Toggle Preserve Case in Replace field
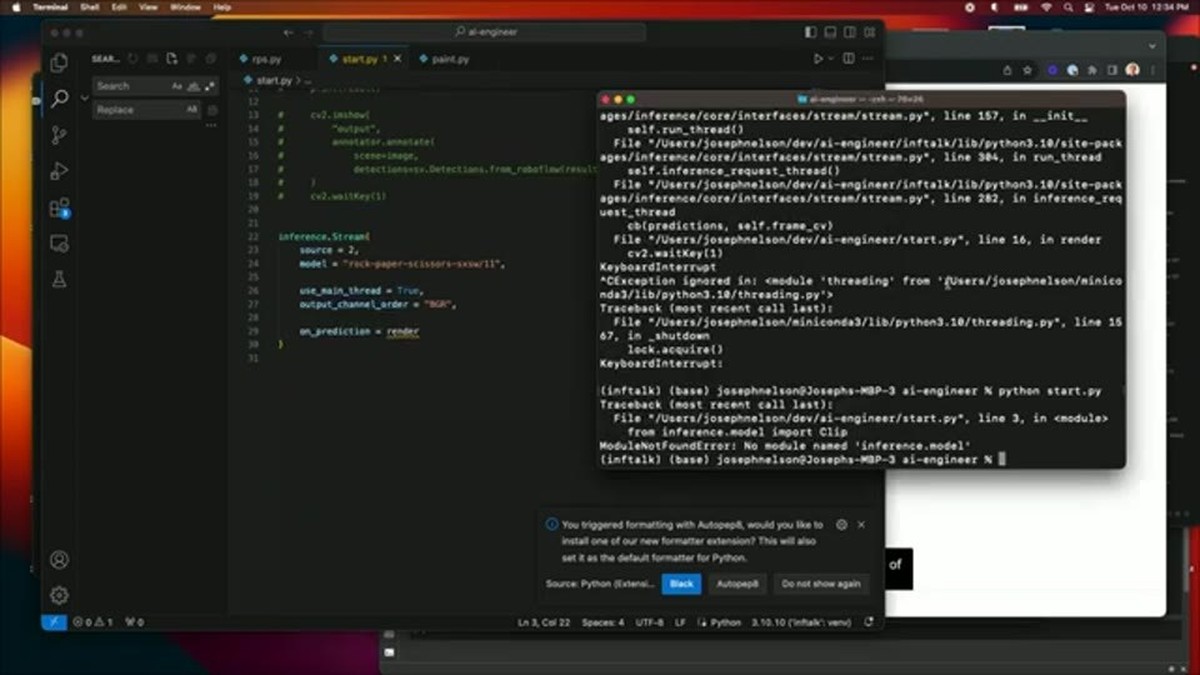1200x675 pixels. coord(192,110)
